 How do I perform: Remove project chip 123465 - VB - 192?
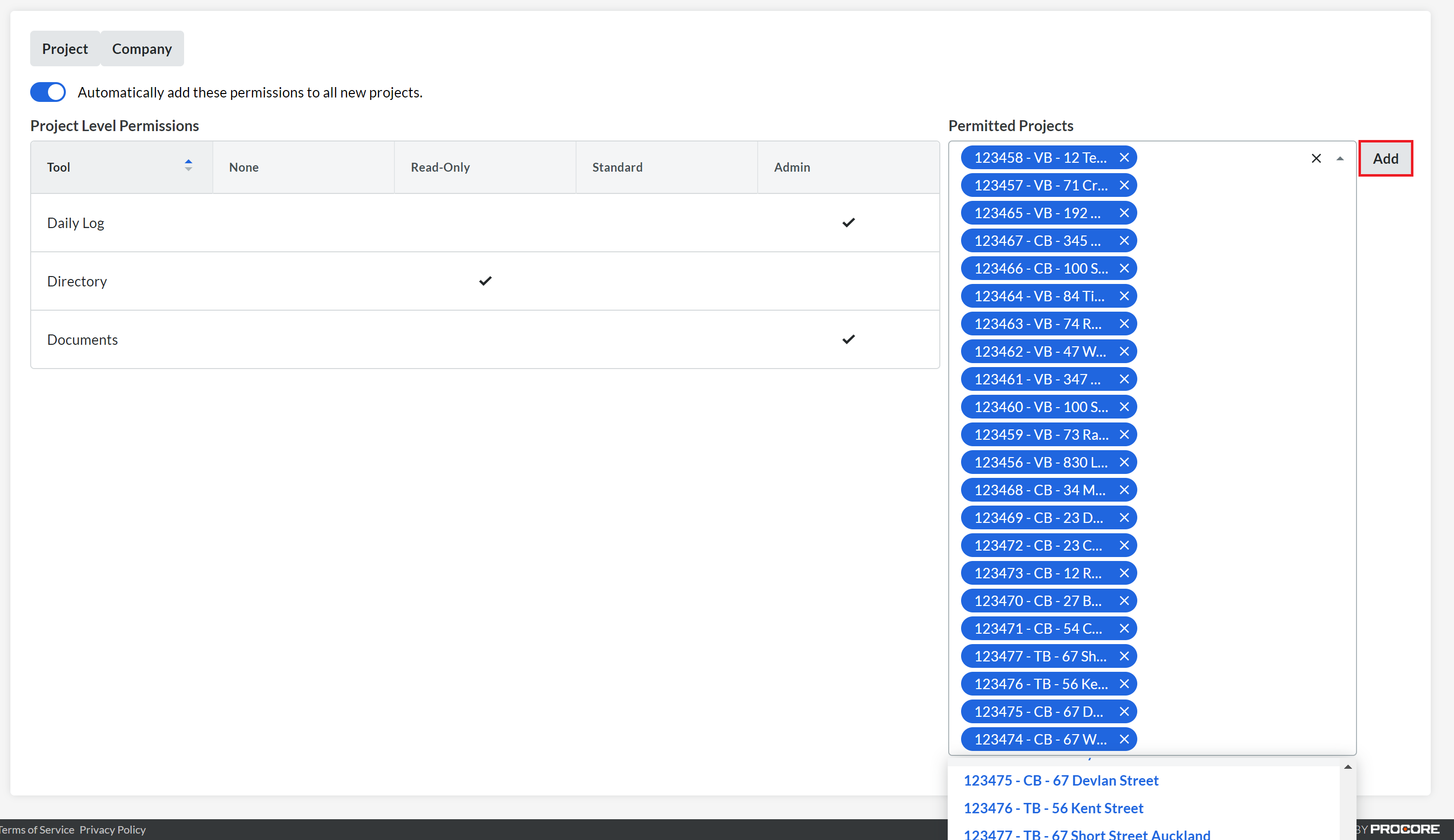click(1124, 213)
